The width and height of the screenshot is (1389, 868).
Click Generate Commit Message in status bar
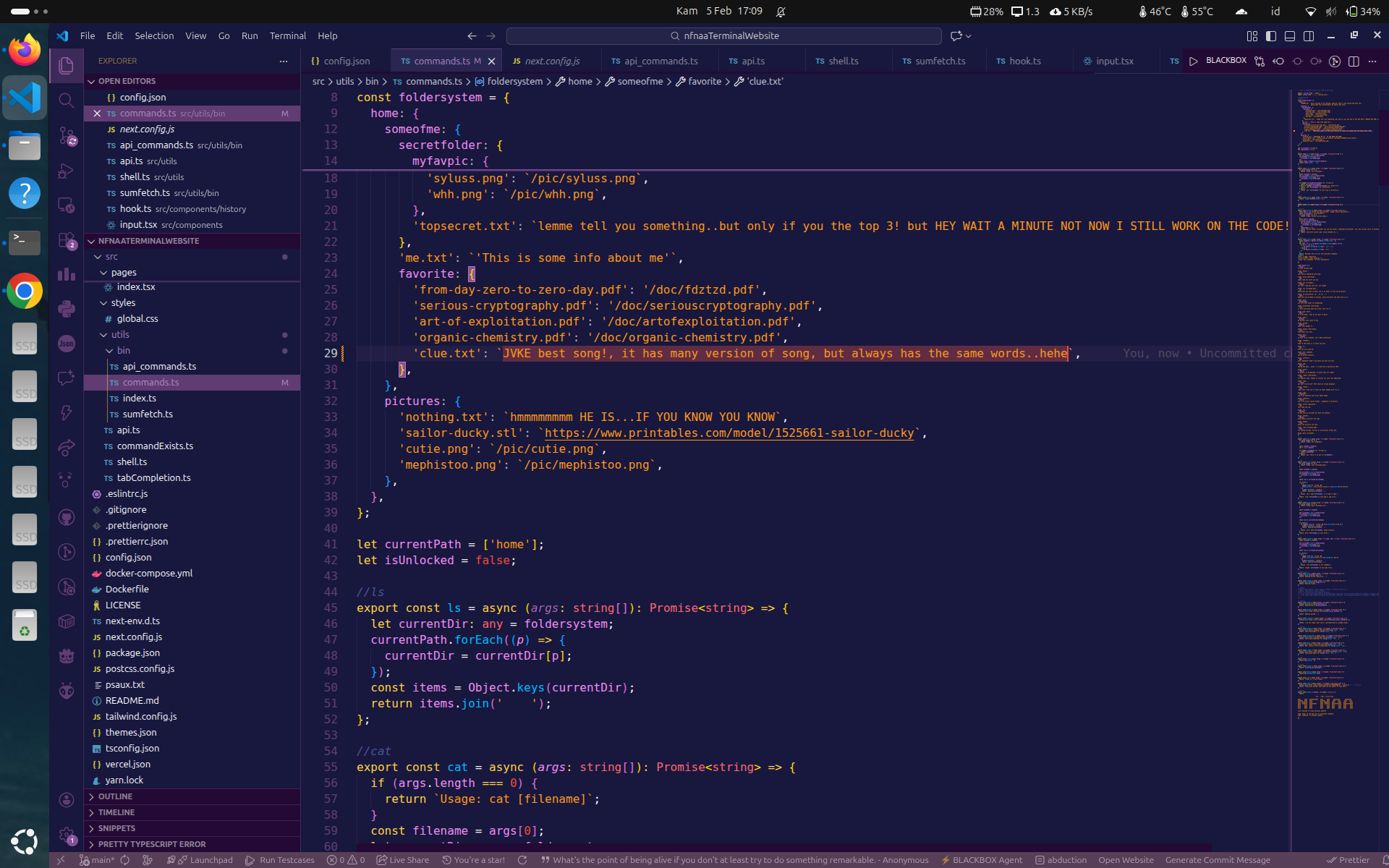click(1218, 860)
